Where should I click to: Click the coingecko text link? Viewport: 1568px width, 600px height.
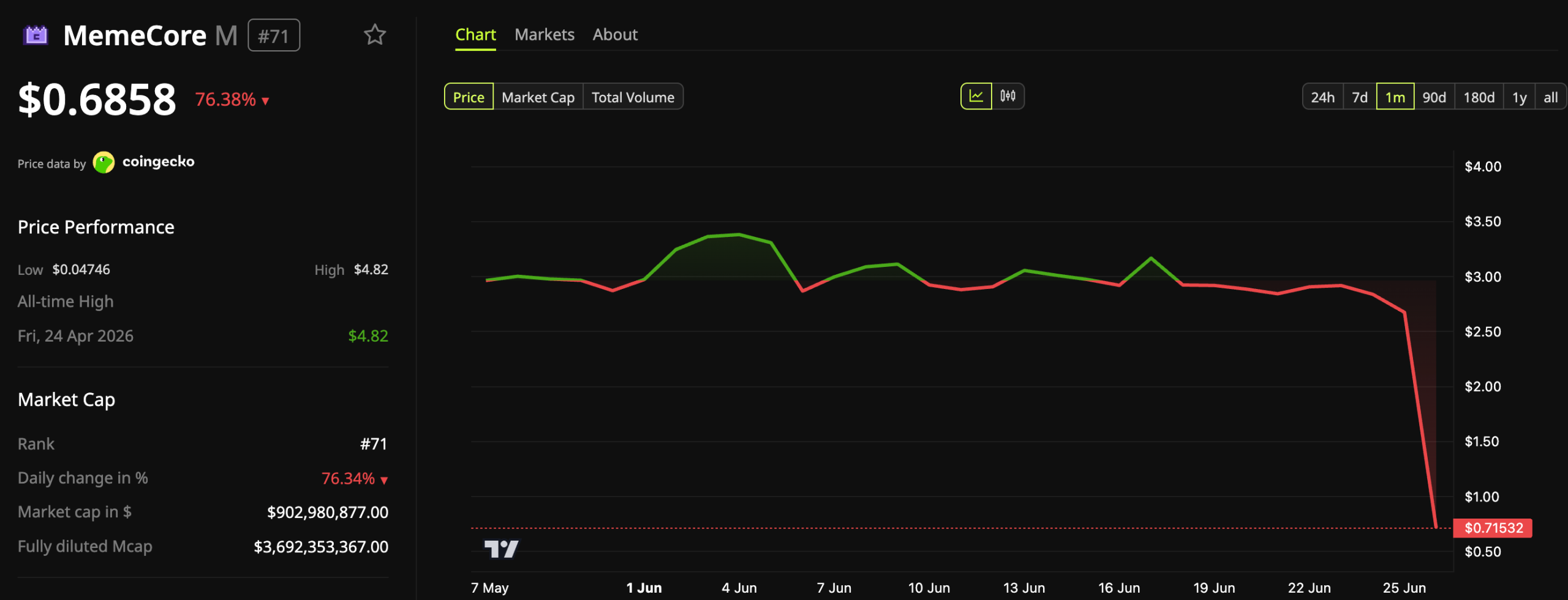[x=159, y=162]
